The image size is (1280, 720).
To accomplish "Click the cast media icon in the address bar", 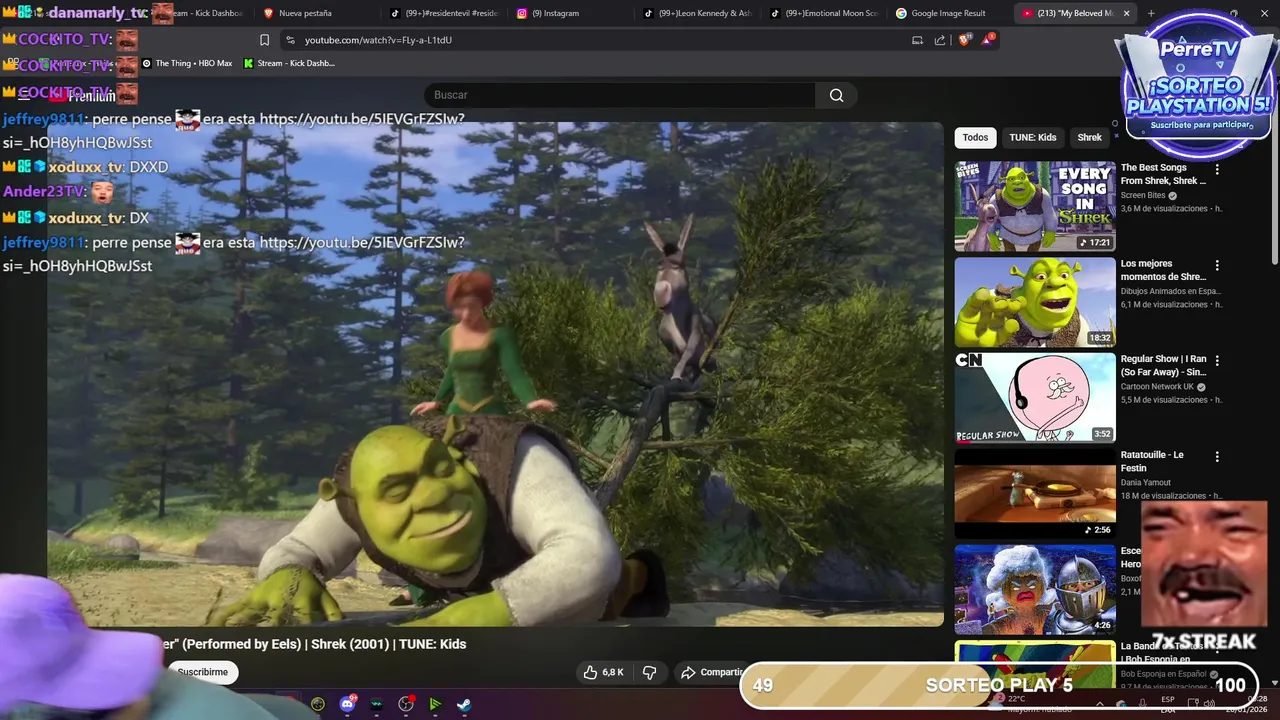I will coord(917,40).
